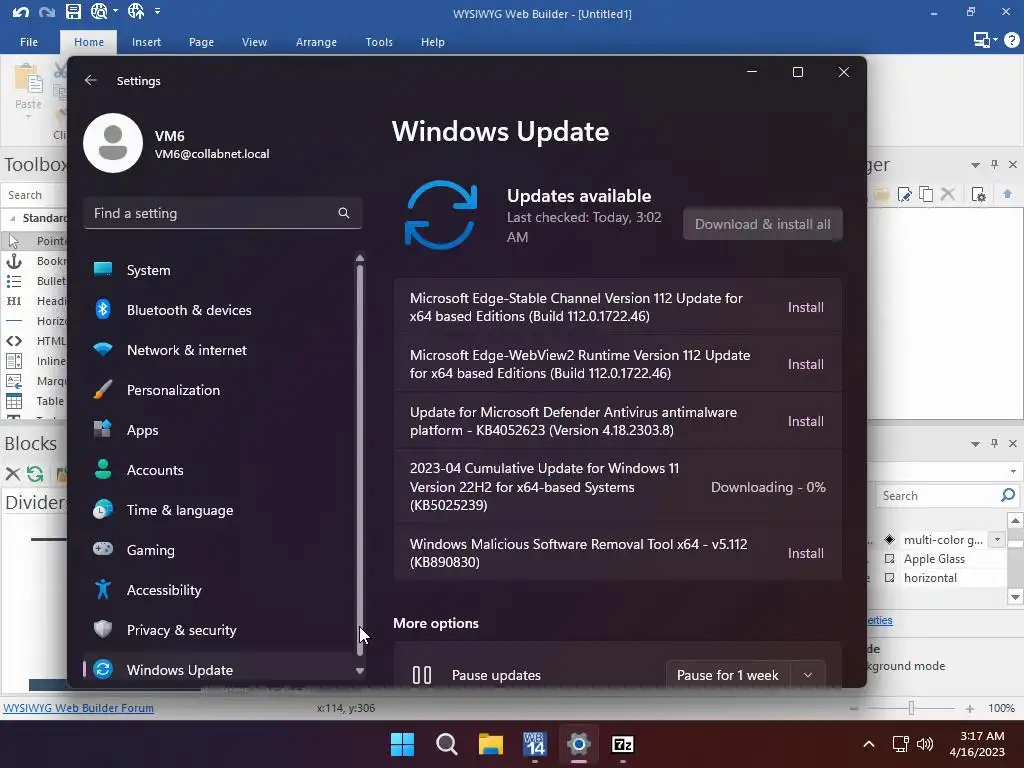Customize quick access toolbar dropdown
This screenshot has width=1024, height=768.
pyautogui.click(x=157, y=11)
